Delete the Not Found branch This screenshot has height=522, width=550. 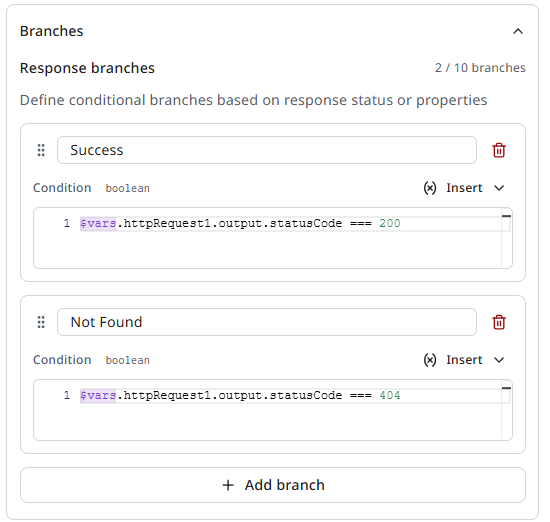499,322
